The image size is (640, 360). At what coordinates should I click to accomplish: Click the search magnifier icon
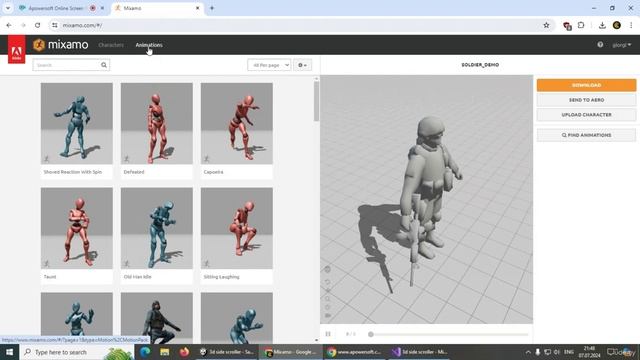click(x=104, y=65)
